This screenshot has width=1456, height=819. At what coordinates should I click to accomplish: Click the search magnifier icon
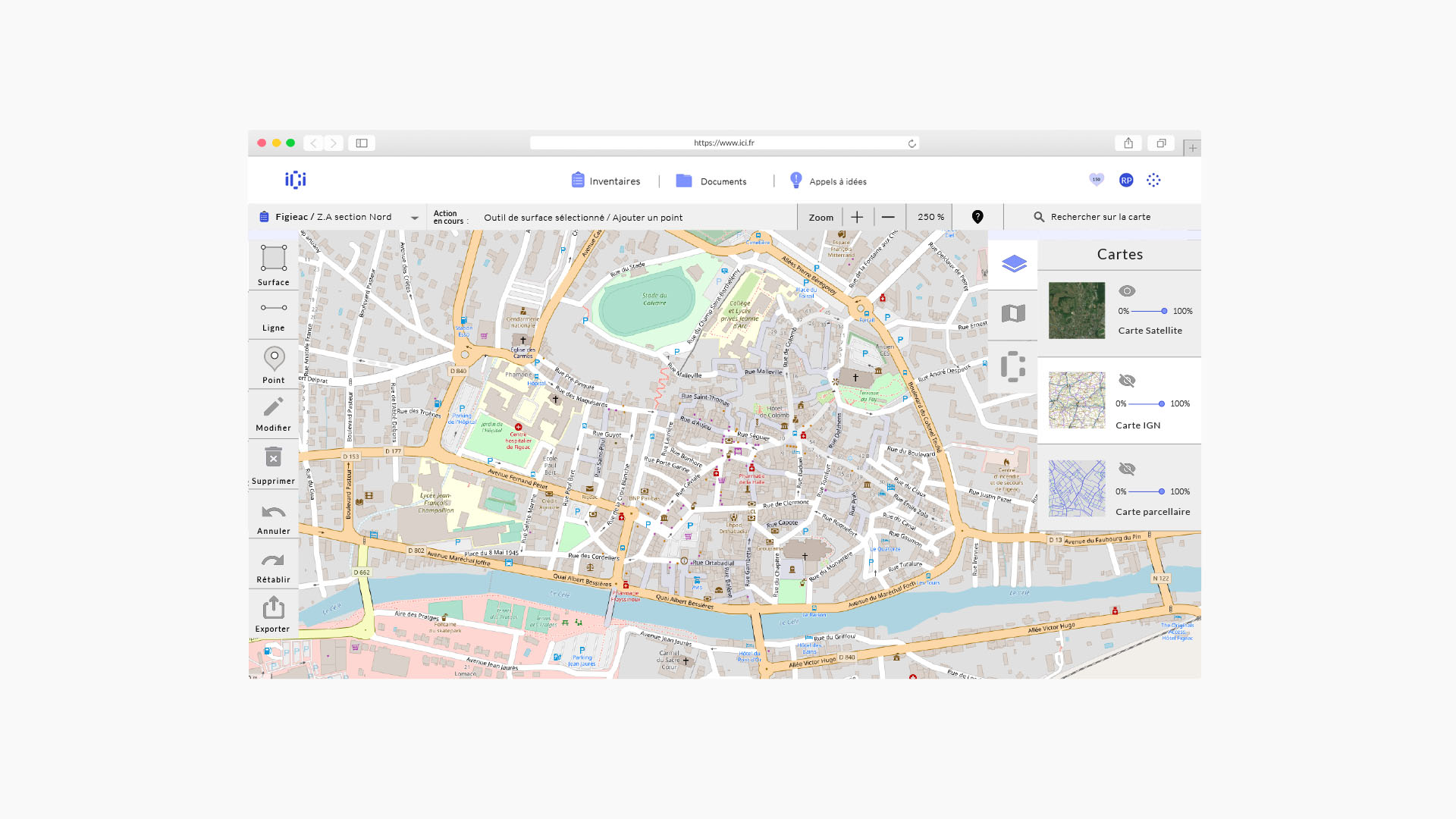[x=1039, y=217]
